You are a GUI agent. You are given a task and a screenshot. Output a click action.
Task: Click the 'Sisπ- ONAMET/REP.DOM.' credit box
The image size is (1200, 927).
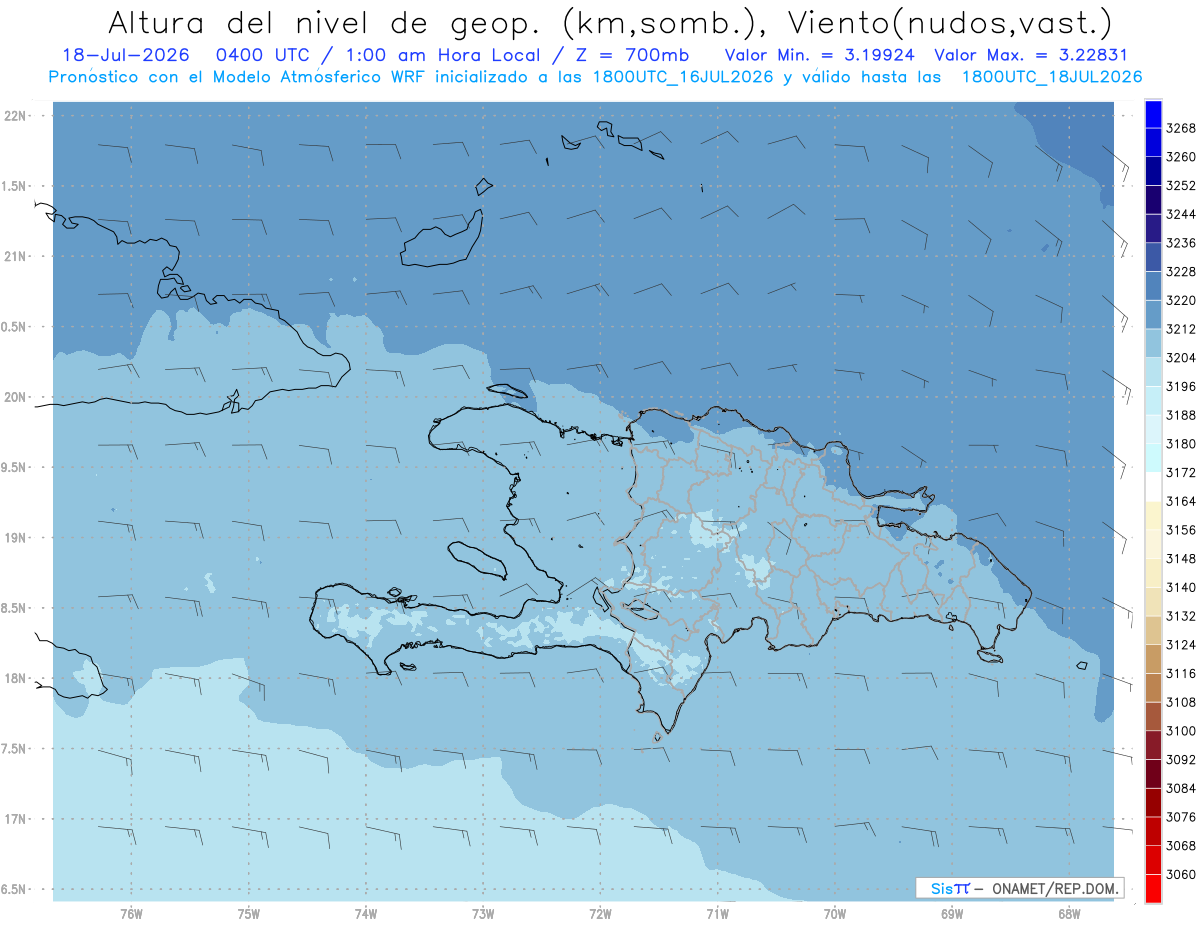(1020, 888)
